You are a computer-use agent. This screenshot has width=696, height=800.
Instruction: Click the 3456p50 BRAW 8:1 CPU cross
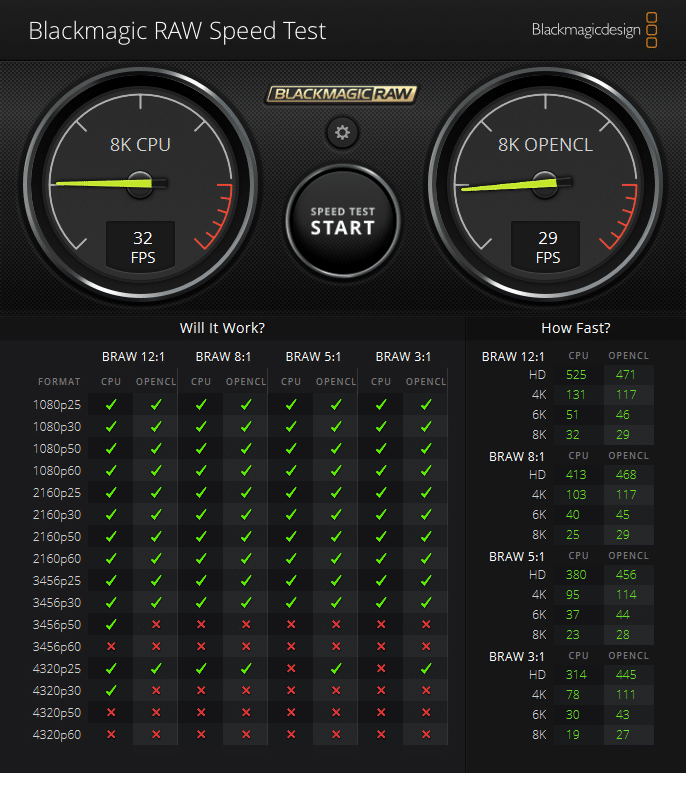[x=201, y=624]
